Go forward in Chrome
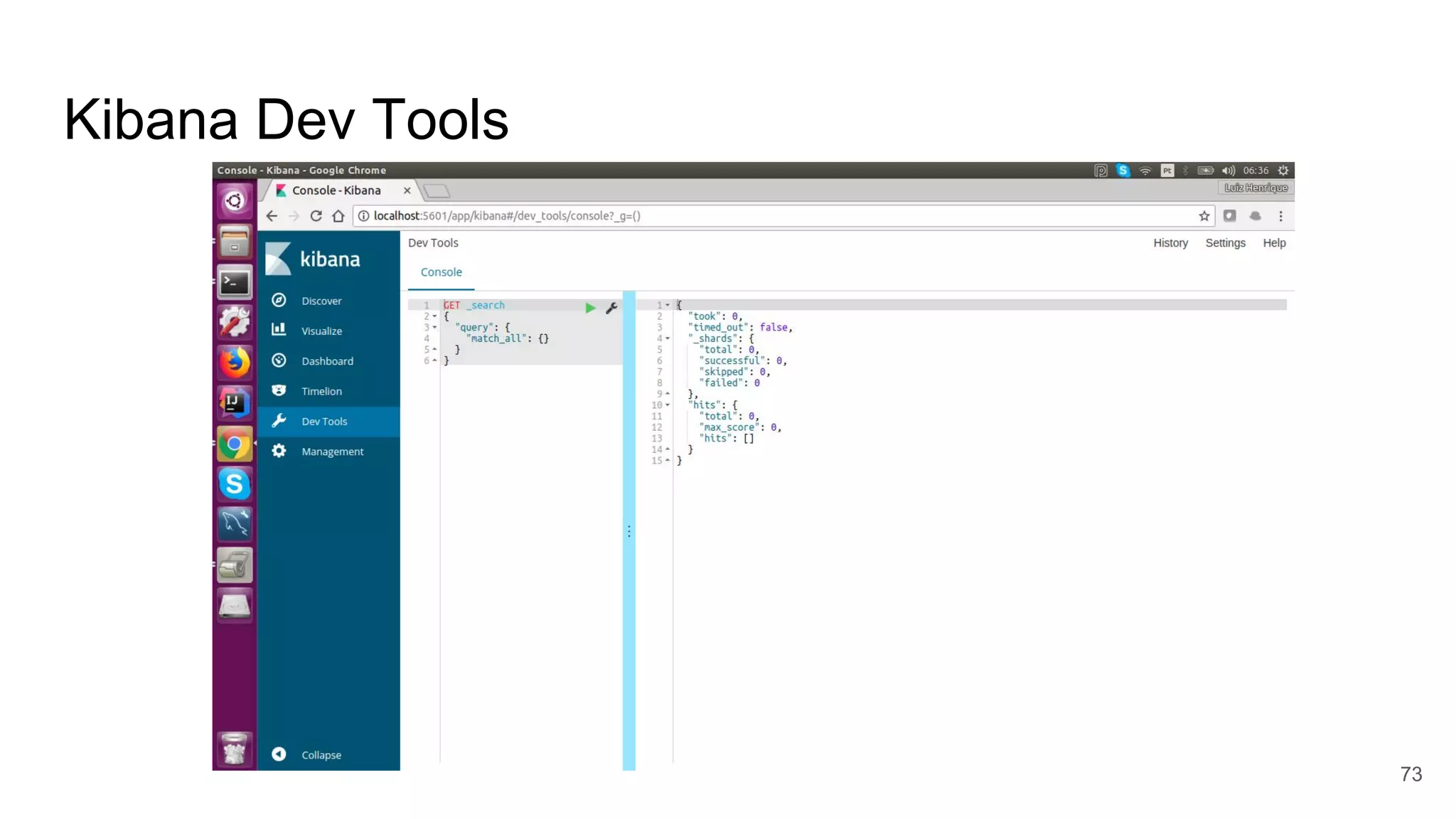Image resolution: width=1456 pixels, height=819 pixels. 294,216
